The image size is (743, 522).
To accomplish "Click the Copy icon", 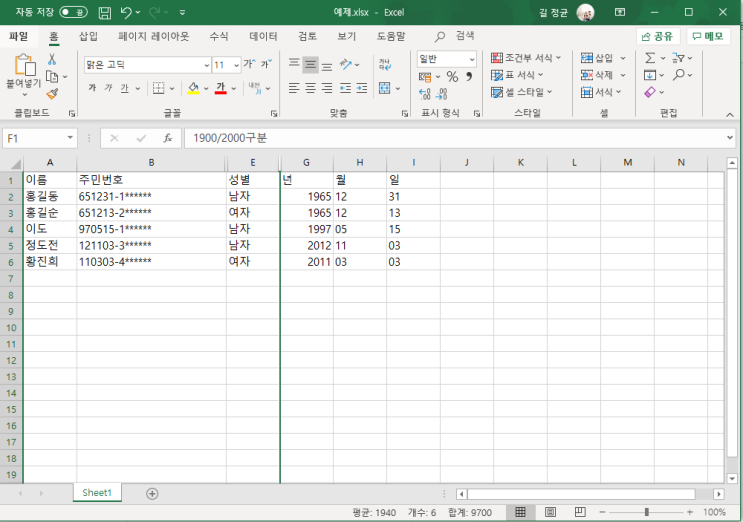I will [52, 76].
